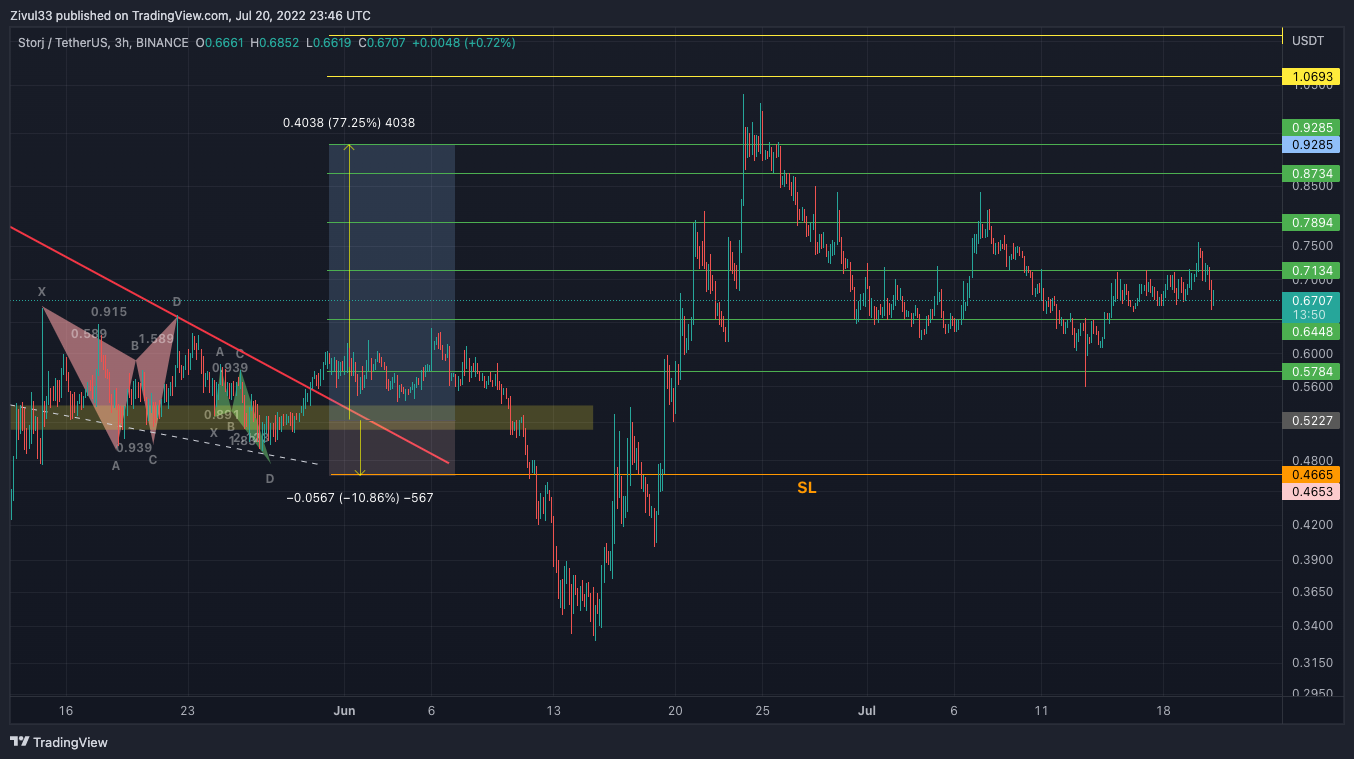The image size is (1354, 759).
Task: Click the gray 0.5227 price label
Action: click(x=1310, y=421)
